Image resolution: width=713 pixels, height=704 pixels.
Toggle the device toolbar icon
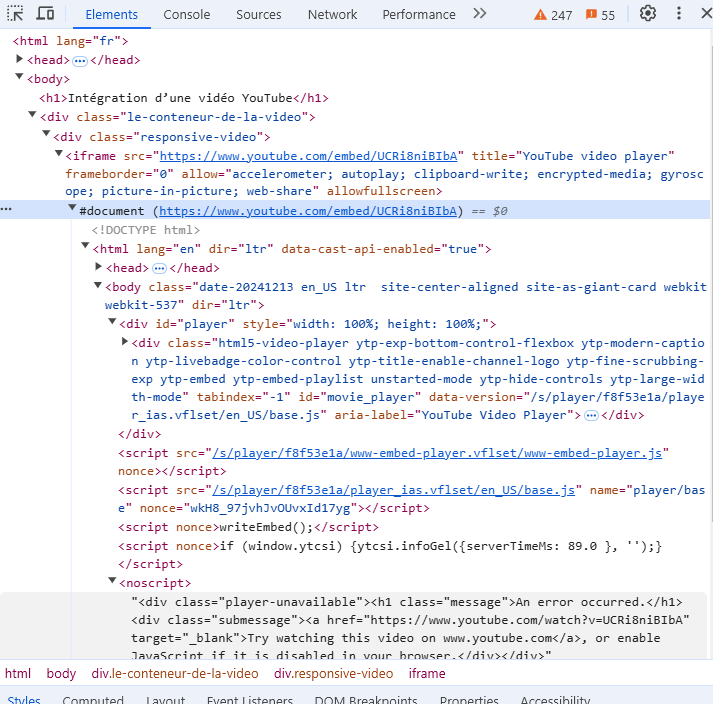tap(45, 14)
